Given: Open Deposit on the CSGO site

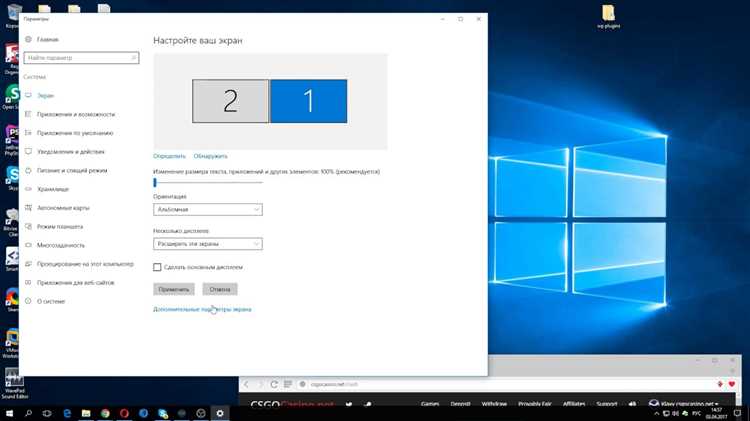Looking at the screenshot, I should tap(460, 404).
